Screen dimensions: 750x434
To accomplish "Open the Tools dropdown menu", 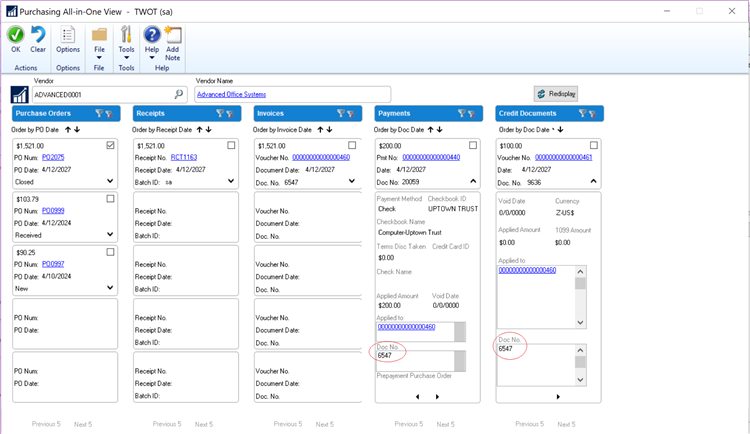I will 126,48.
